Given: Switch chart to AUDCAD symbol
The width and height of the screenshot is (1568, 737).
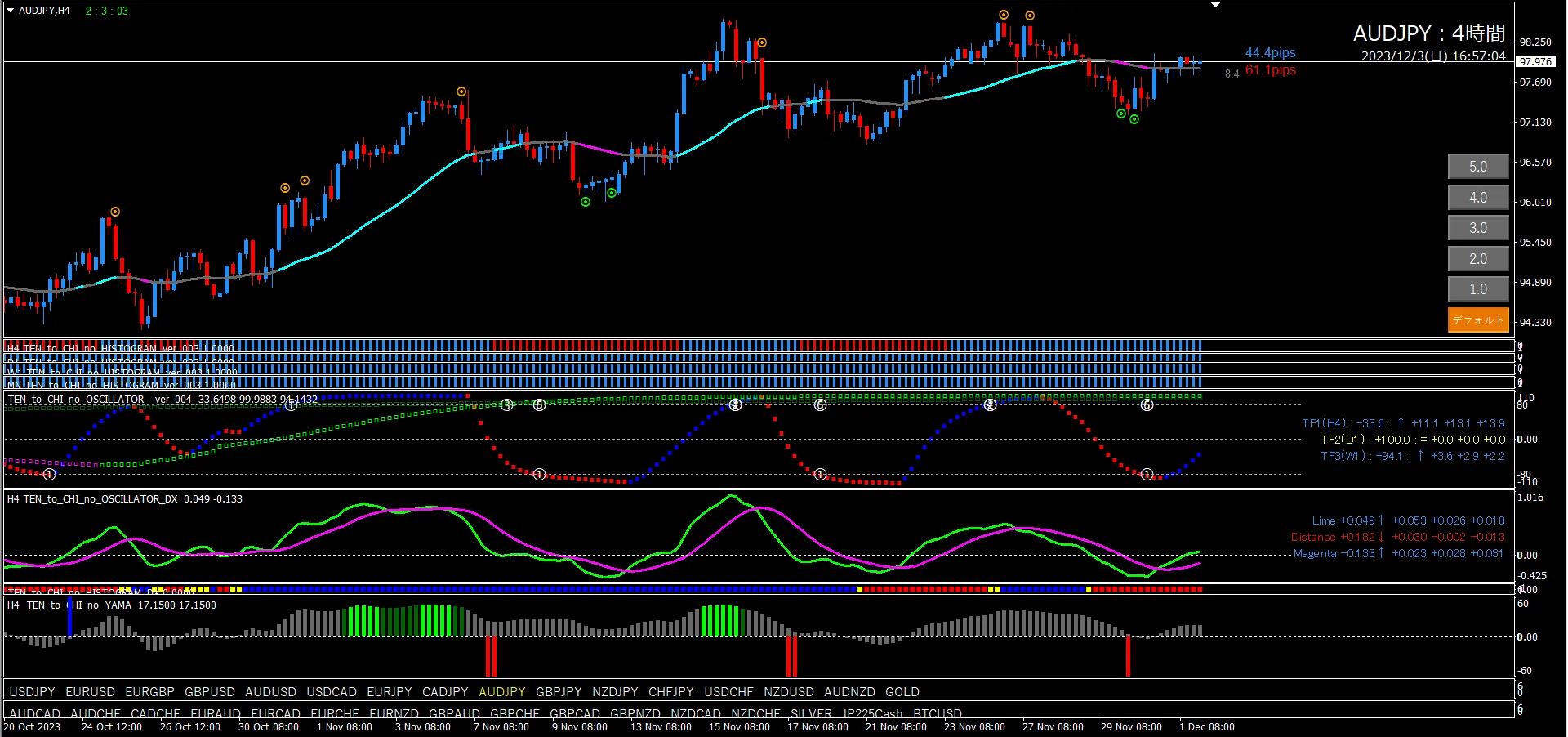Looking at the screenshot, I should click(34, 714).
